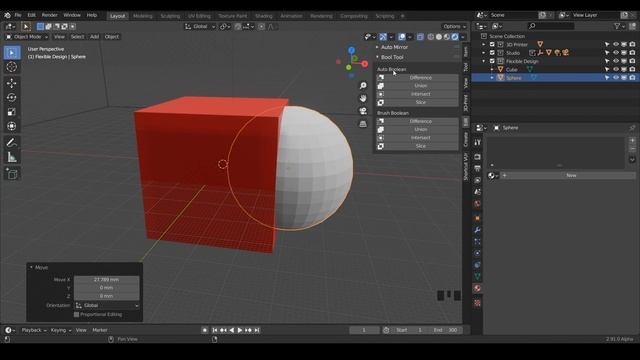The width and height of the screenshot is (640, 360).
Task: Open the Global orientation dropdown in header
Action: tap(200, 27)
